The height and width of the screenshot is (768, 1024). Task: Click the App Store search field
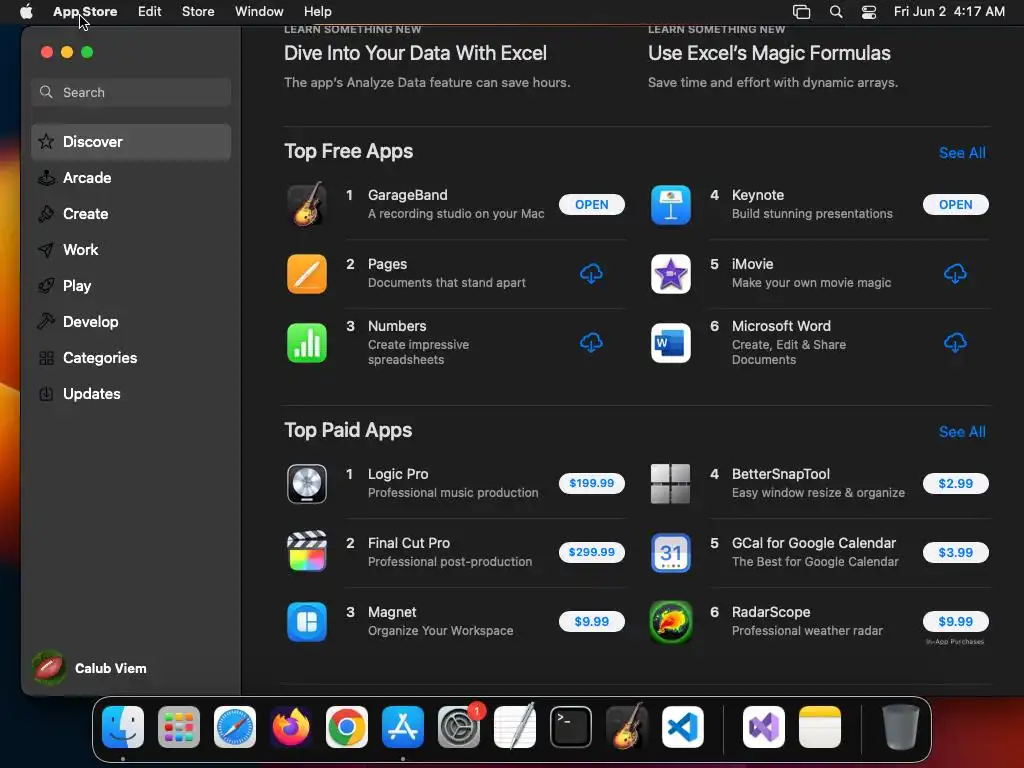[x=131, y=92]
